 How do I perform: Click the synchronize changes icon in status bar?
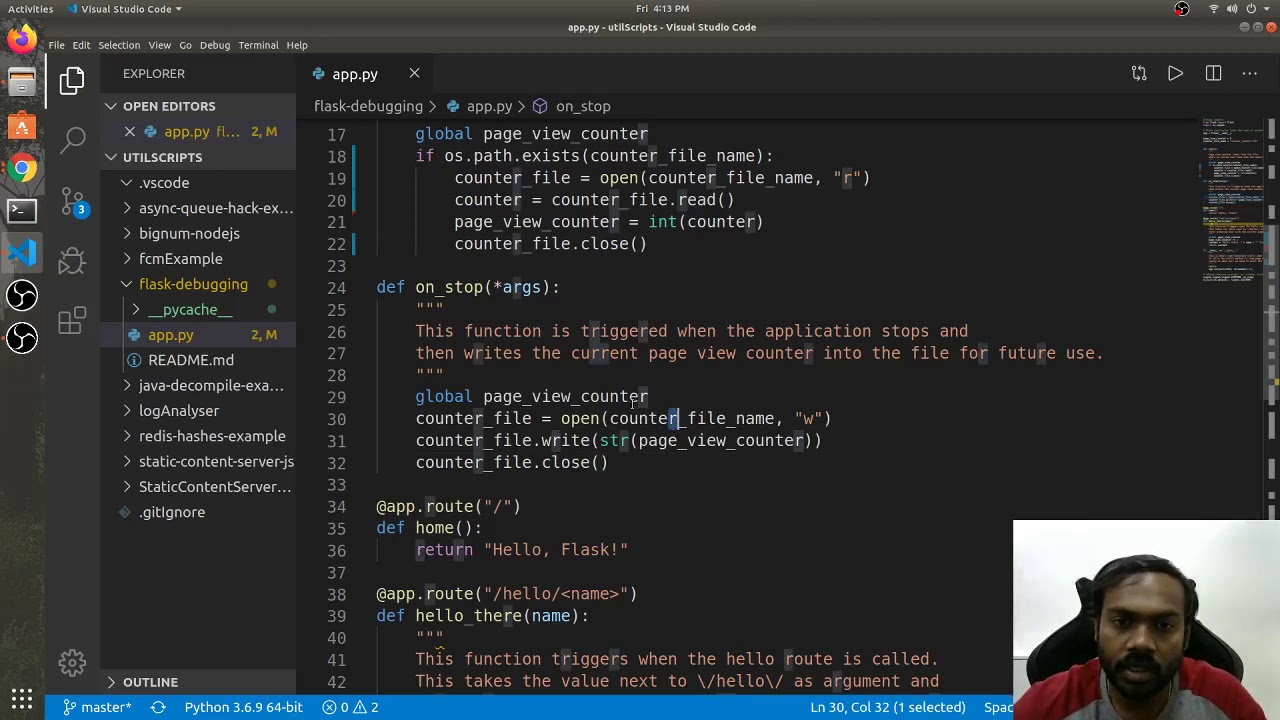tap(158, 707)
